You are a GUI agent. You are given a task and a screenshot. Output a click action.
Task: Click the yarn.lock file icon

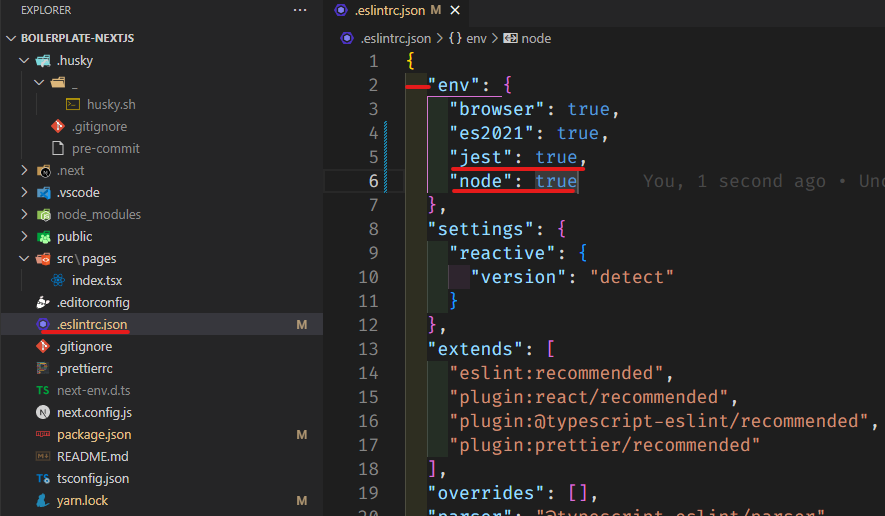pyautogui.click(x=43, y=500)
